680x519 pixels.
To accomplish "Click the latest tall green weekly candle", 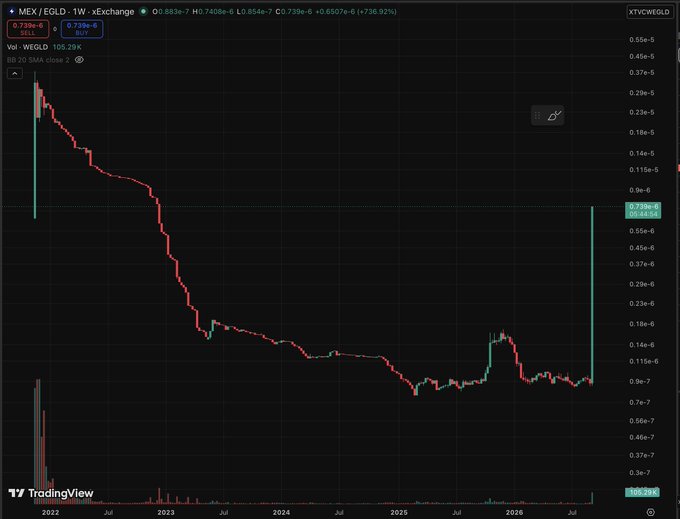I will [x=592, y=295].
